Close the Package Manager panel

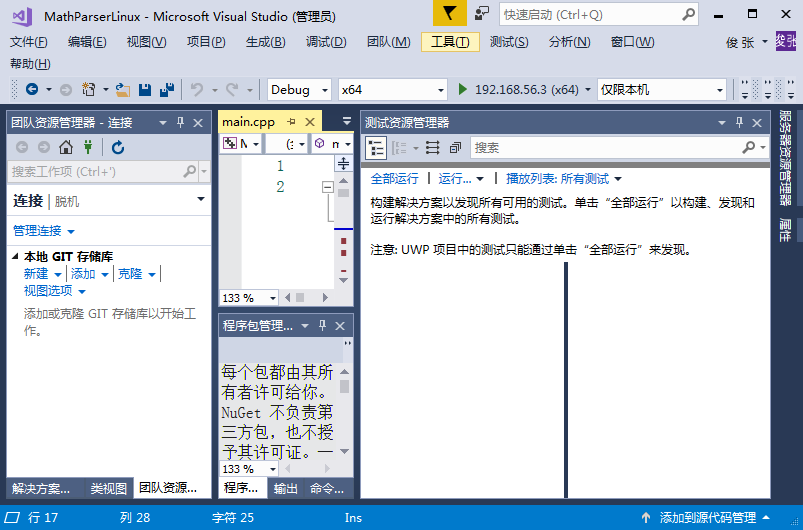[340, 326]
